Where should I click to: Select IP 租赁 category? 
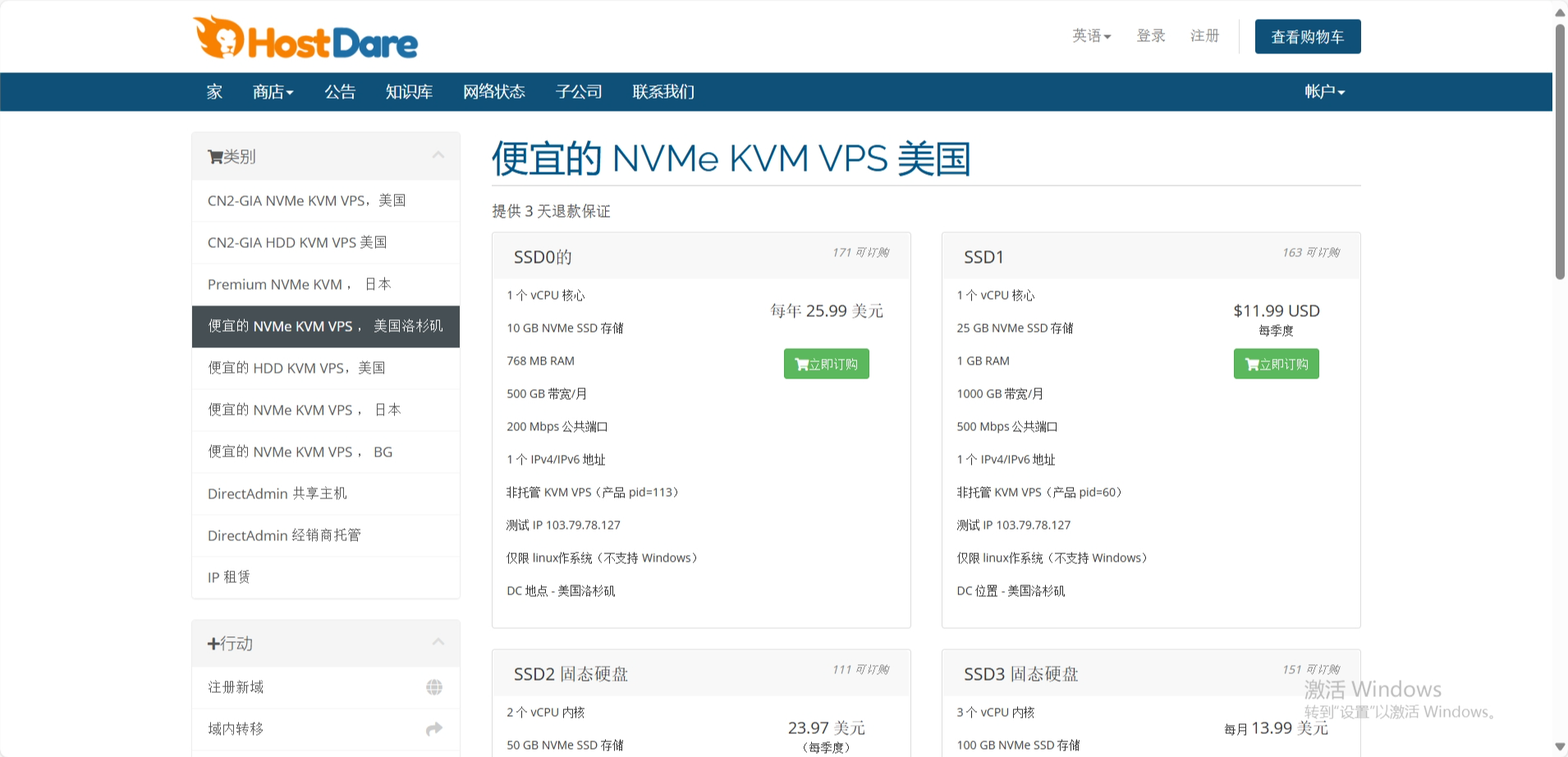point(229,577)
